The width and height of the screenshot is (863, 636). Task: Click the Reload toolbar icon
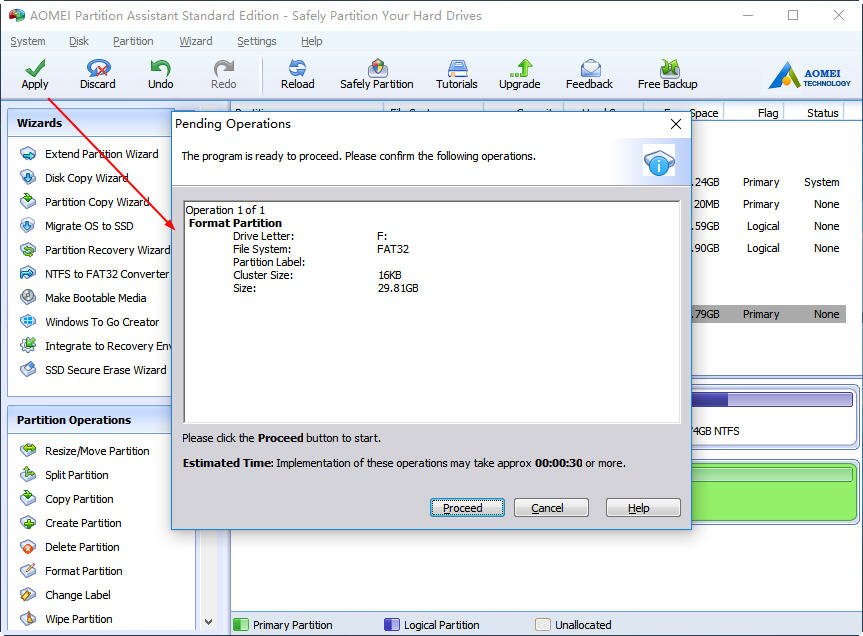pos(297,74)
